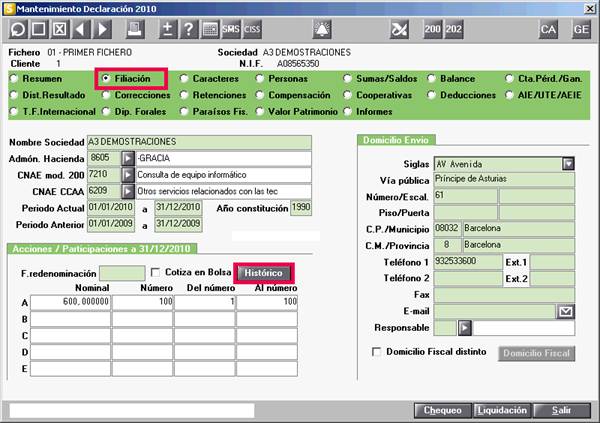Viewport: 600px width, 423px height.
Task: Open the plus/minus calculator icon
Action: [168, 29]
